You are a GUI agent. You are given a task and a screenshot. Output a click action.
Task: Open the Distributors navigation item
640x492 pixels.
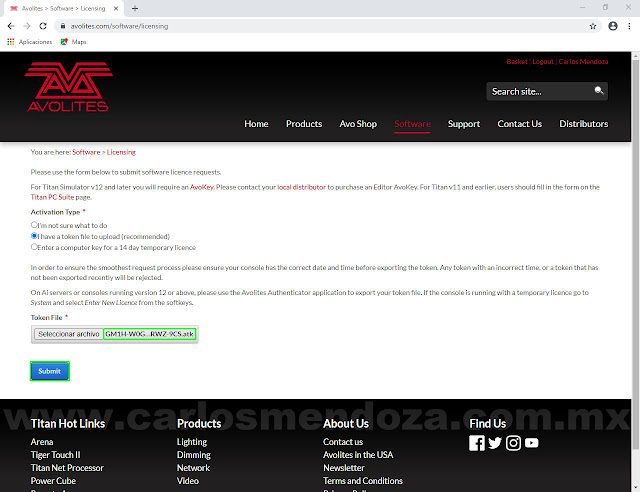[x=583, y=124]
